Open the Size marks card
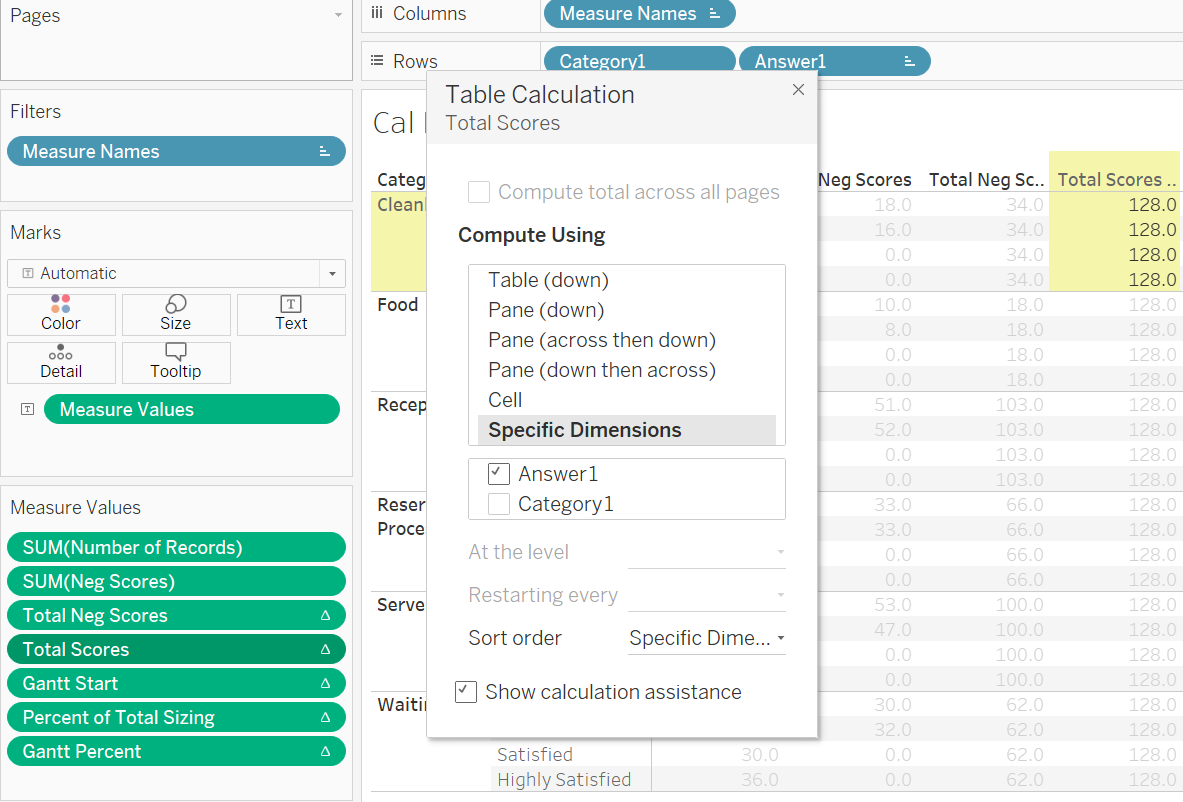The height and width of the screenshot is (802, 1183). [x=176, y=314]
